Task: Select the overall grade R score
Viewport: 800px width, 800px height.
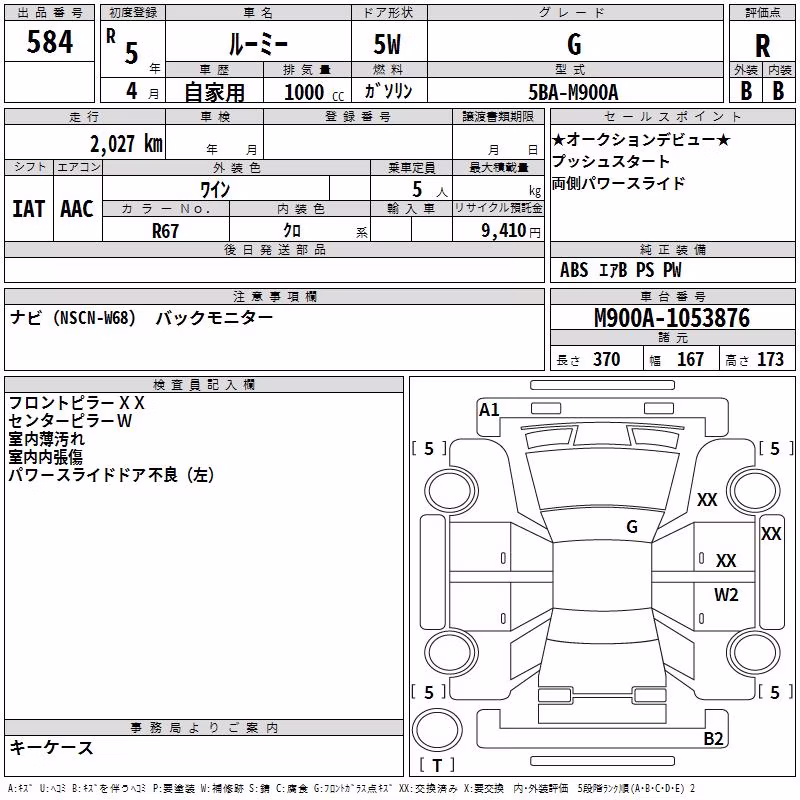Action: pyautogui.click(x=762, y=46)
